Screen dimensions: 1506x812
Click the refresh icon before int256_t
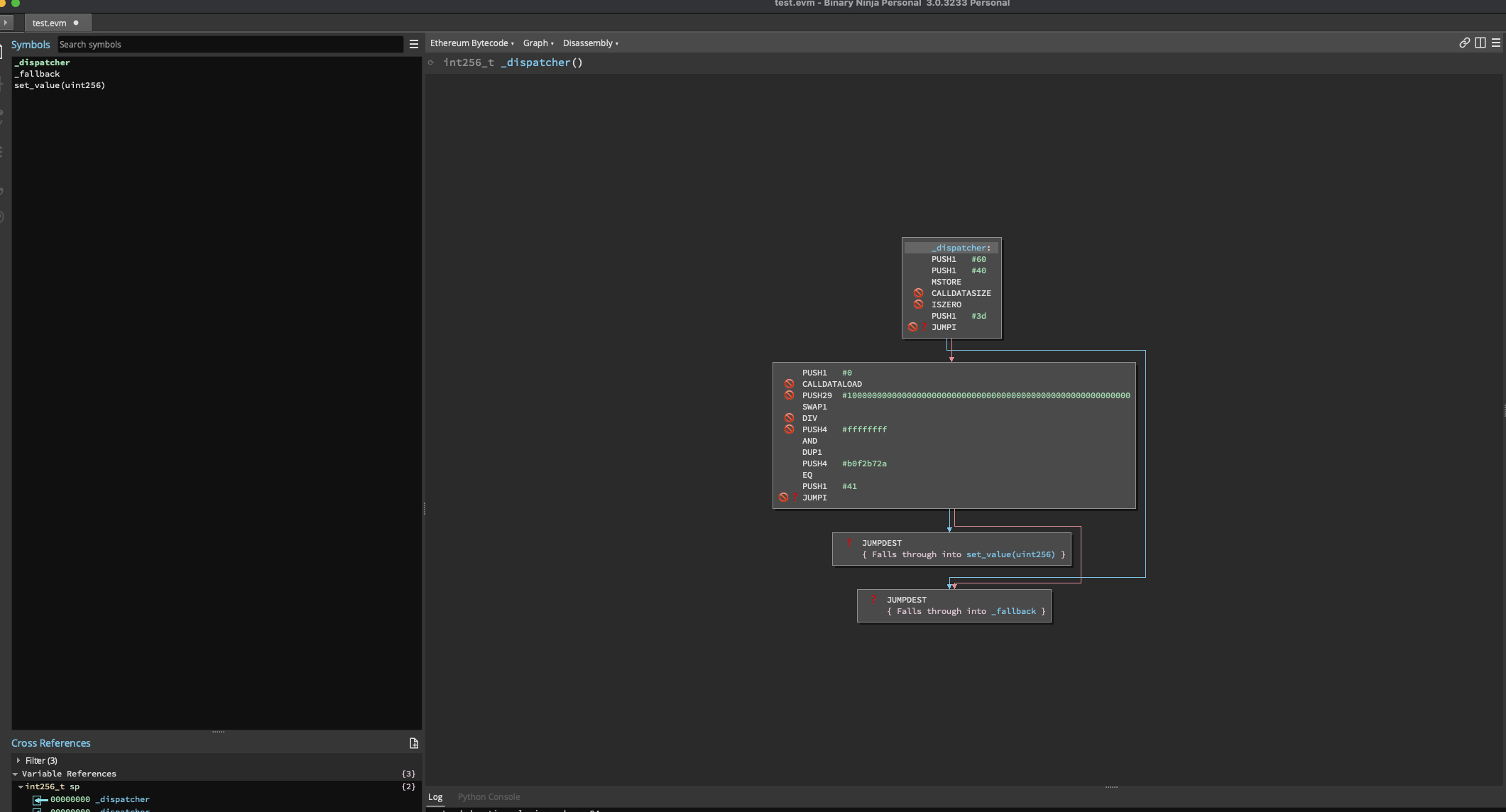[x=431, y=62]
